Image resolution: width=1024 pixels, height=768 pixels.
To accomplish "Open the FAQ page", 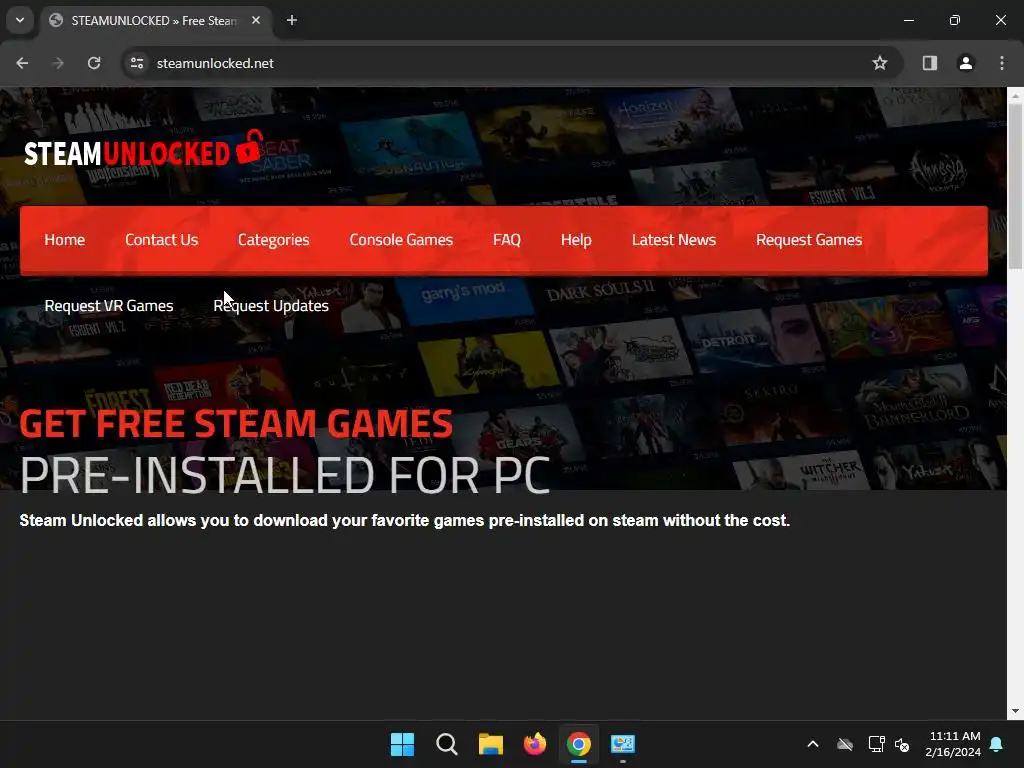I will (507, 240).
